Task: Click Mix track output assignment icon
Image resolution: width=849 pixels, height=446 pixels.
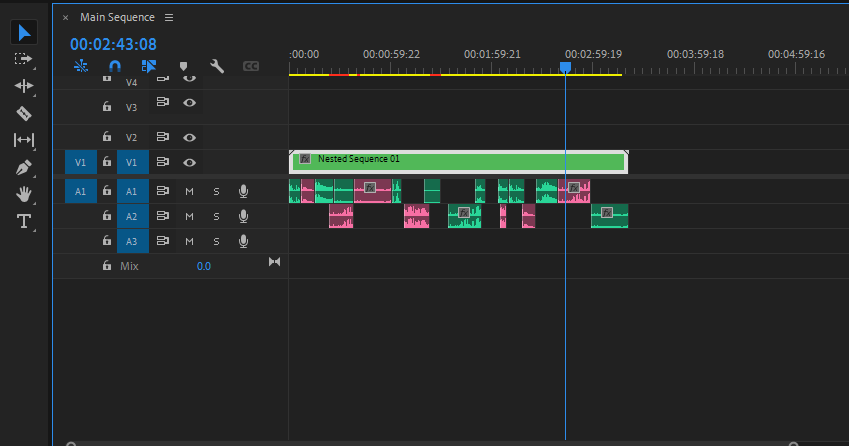Action: point(275,262)
